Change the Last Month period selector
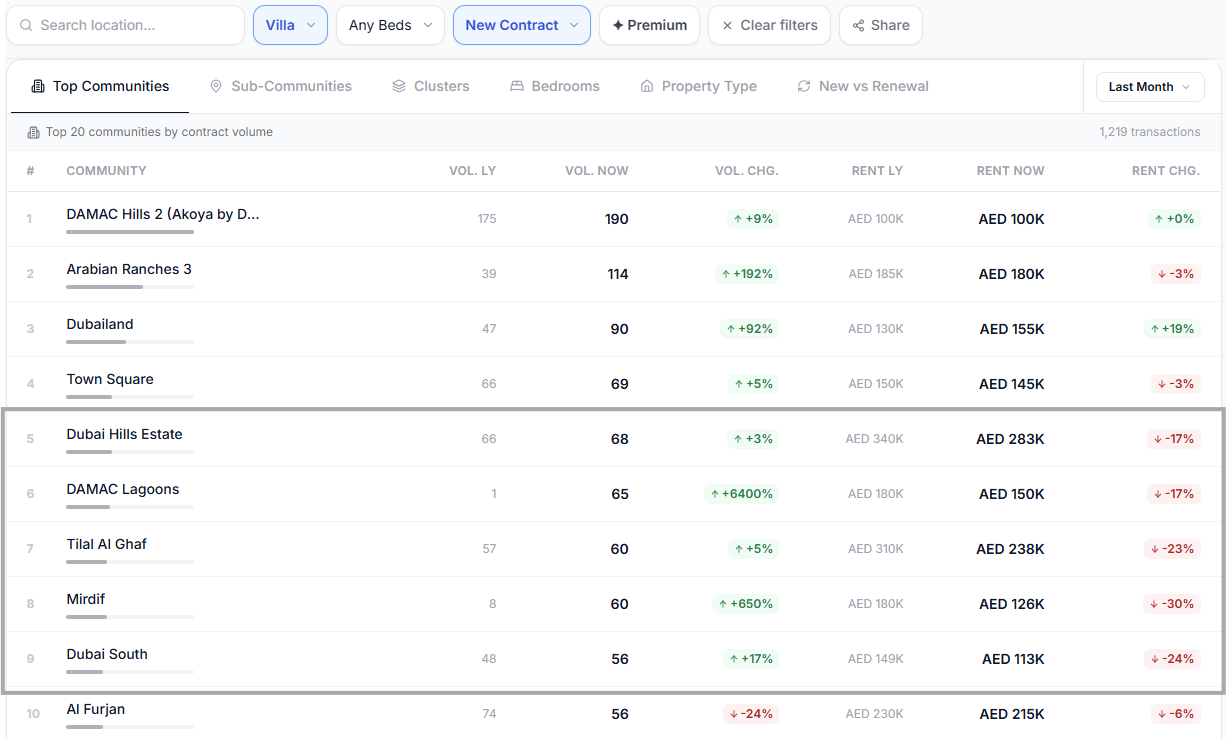 click(x=1150, y=87)
